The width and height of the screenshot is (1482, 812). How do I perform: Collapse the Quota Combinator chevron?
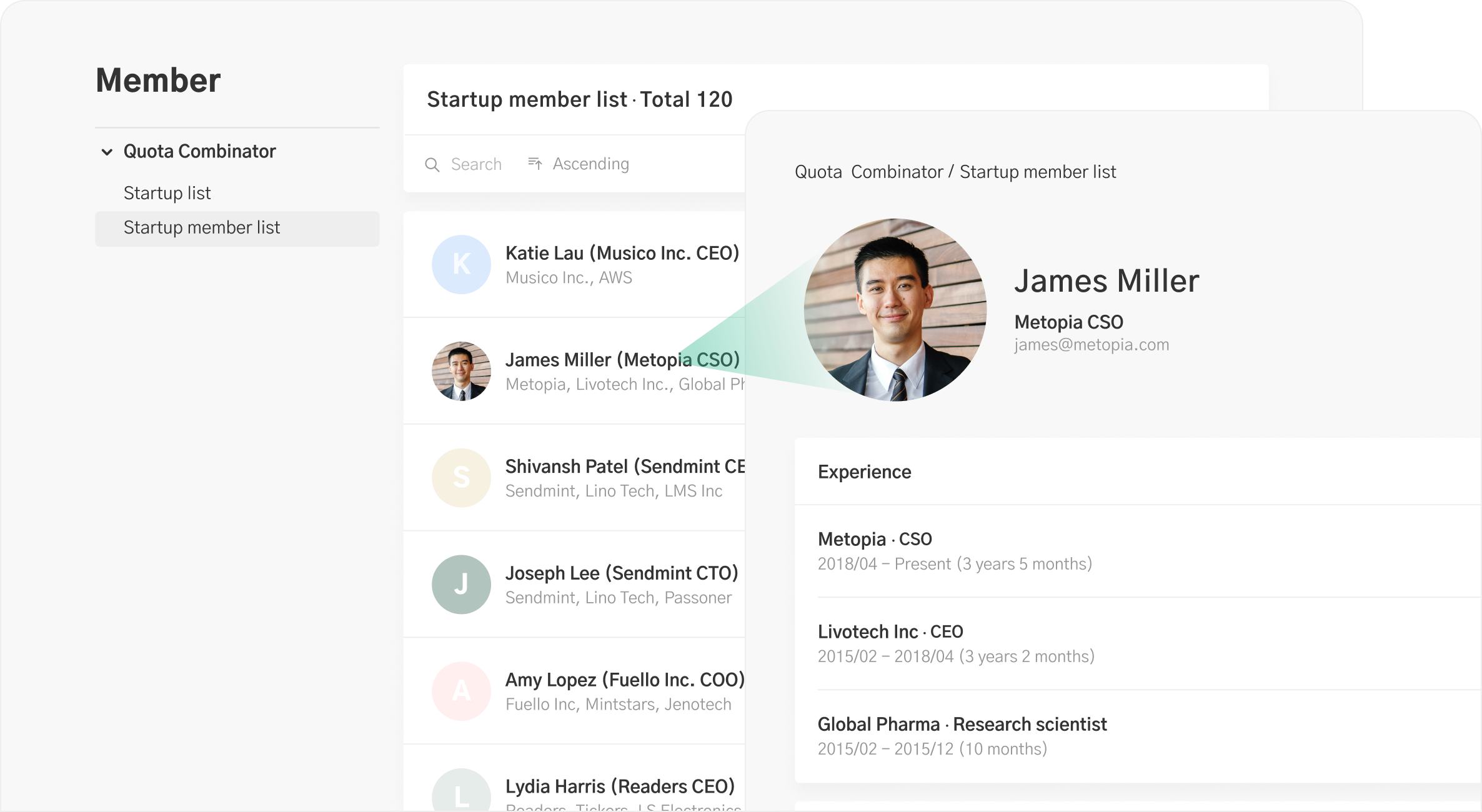pyautogui.click(x=107, y=152)
